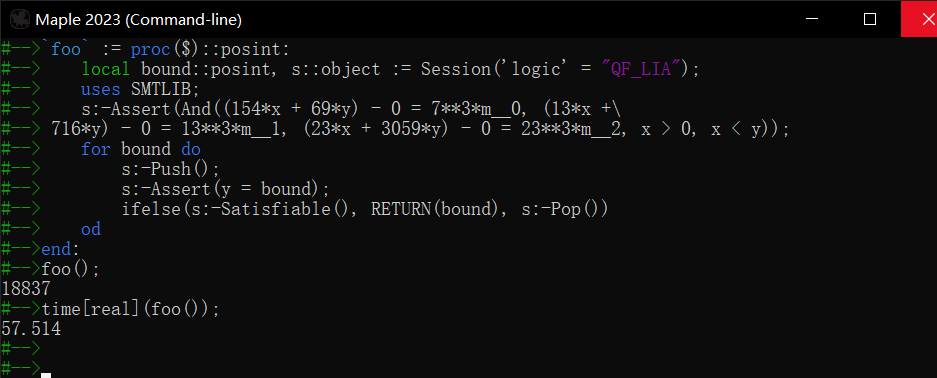The image size is (937, 378).
Task: Click the timing result 57.514
Action: pyautogui.click(x=31, y=329)
